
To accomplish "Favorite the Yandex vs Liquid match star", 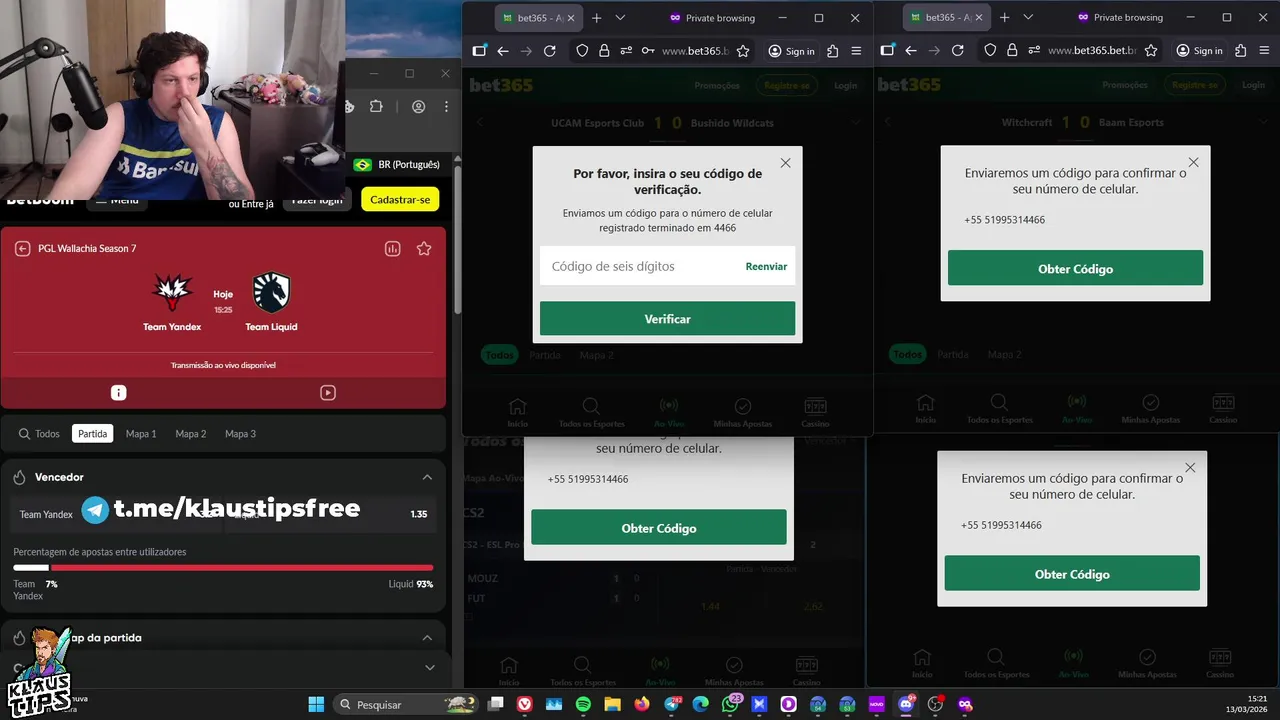I will click(x=424, y=248).
